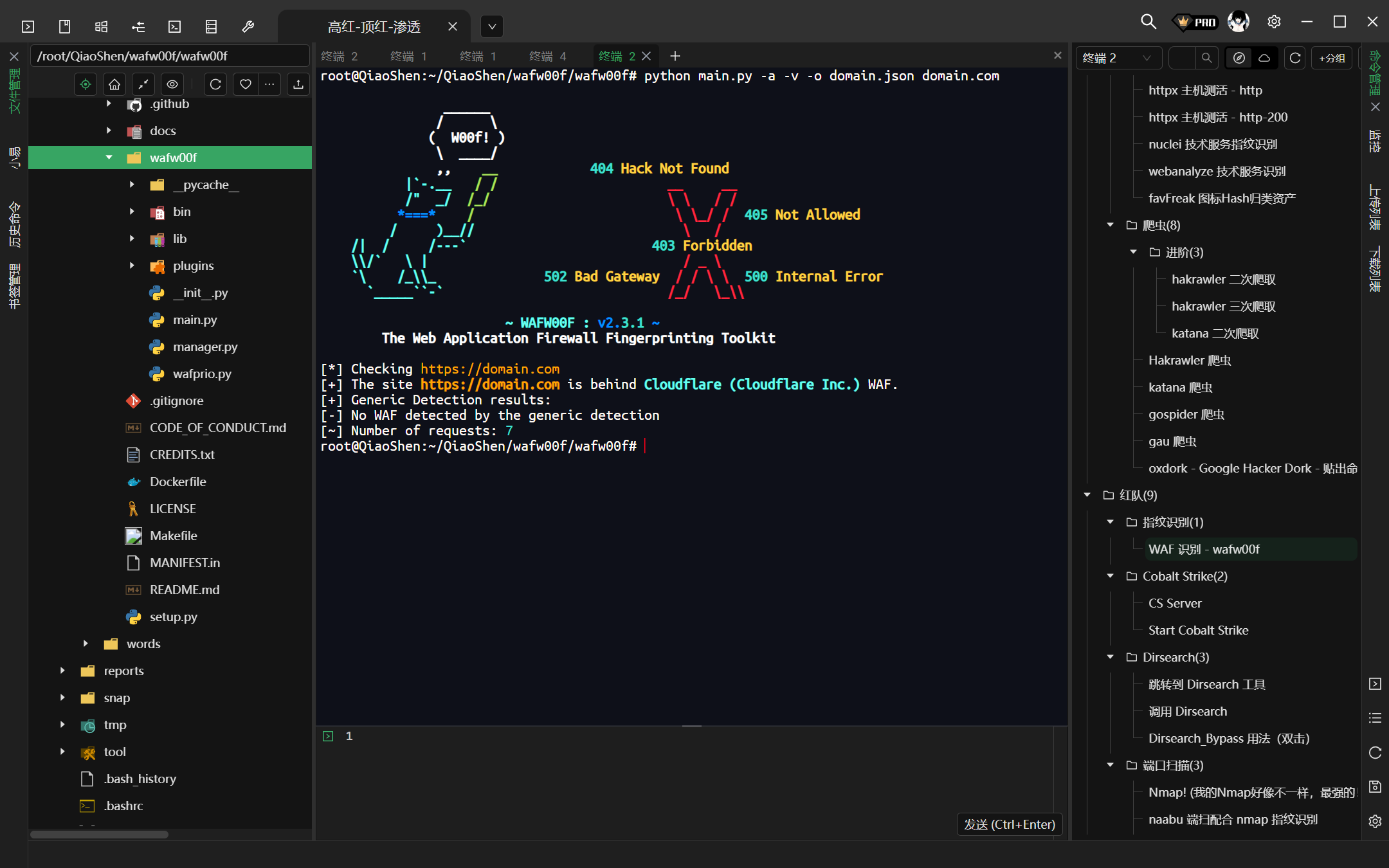The image size is (1389, 868).
Task: Open the 终端 2 dropdown in command panel
Action: [x=1118, y=58]
